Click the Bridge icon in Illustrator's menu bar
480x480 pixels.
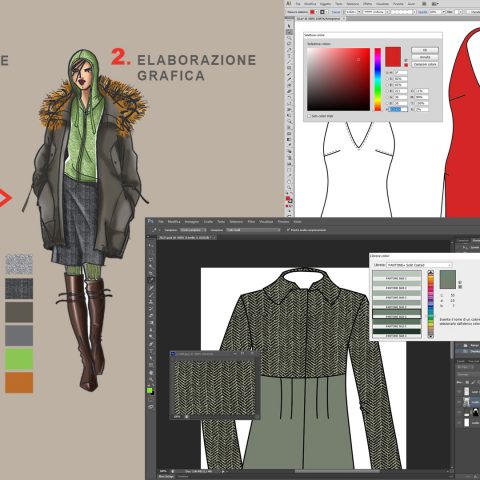pyautogui.click(x=424, y=4)
